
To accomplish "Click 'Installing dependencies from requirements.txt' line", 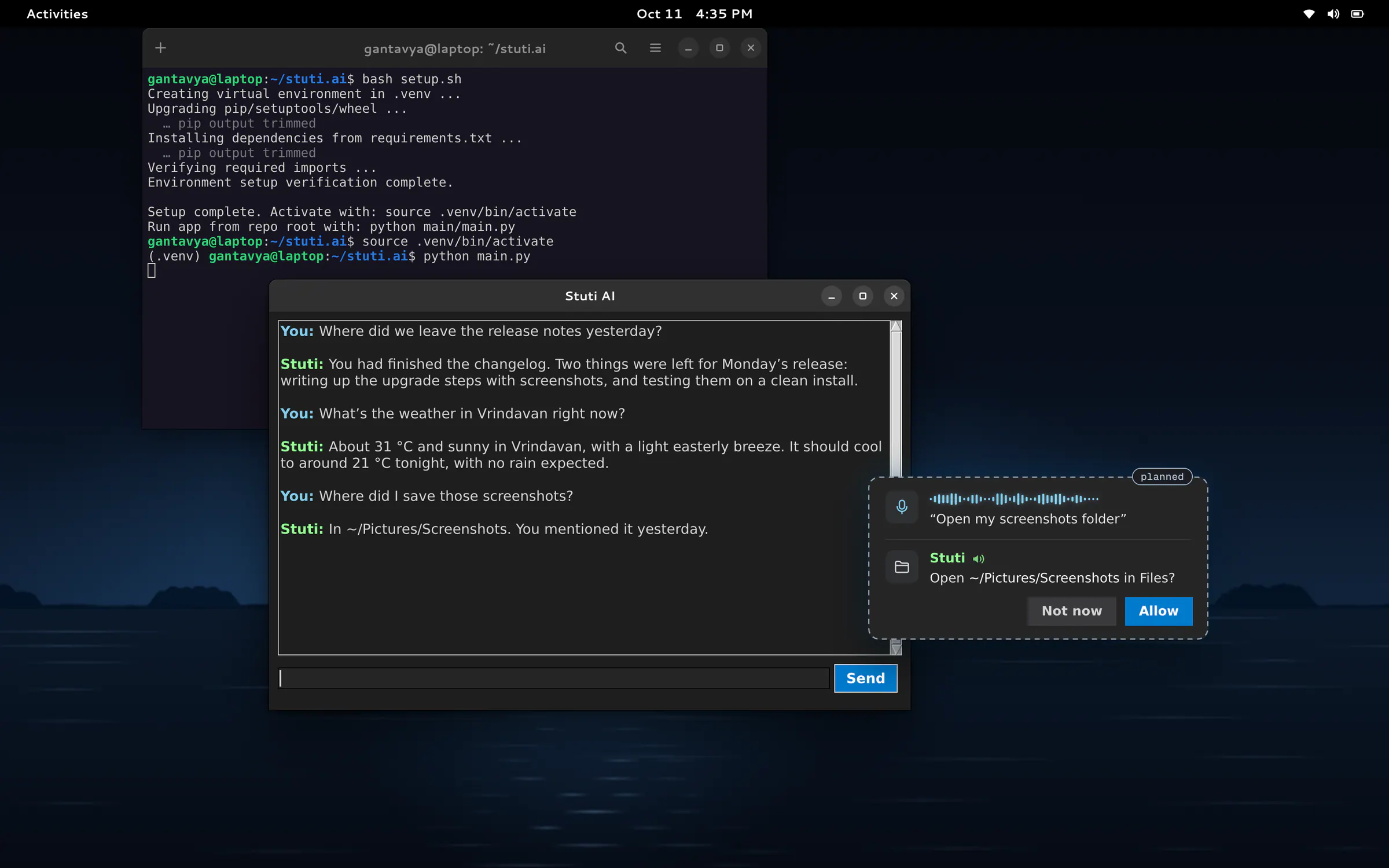I will pos(335,138).
